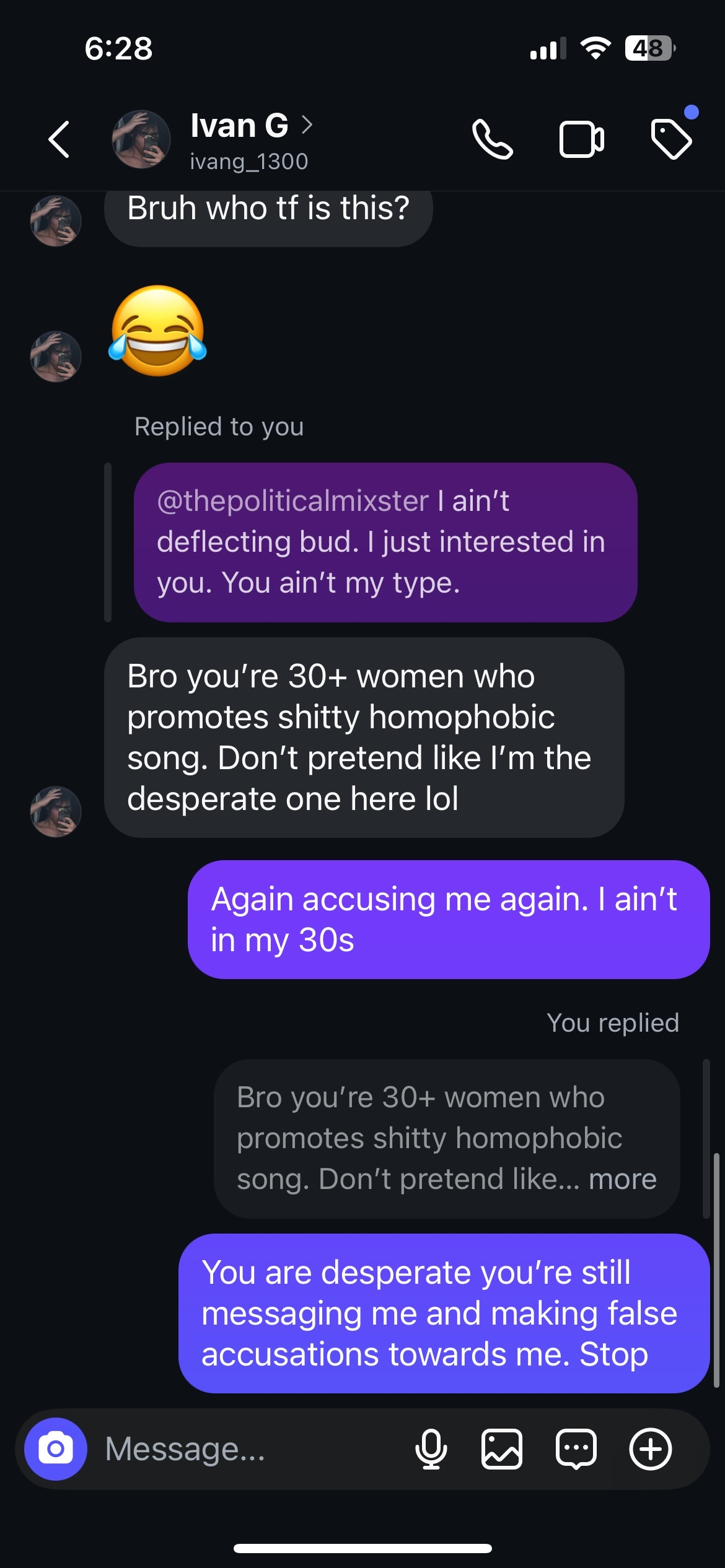Open ivang_1300 header profile picture

click(x=141, y=139)
